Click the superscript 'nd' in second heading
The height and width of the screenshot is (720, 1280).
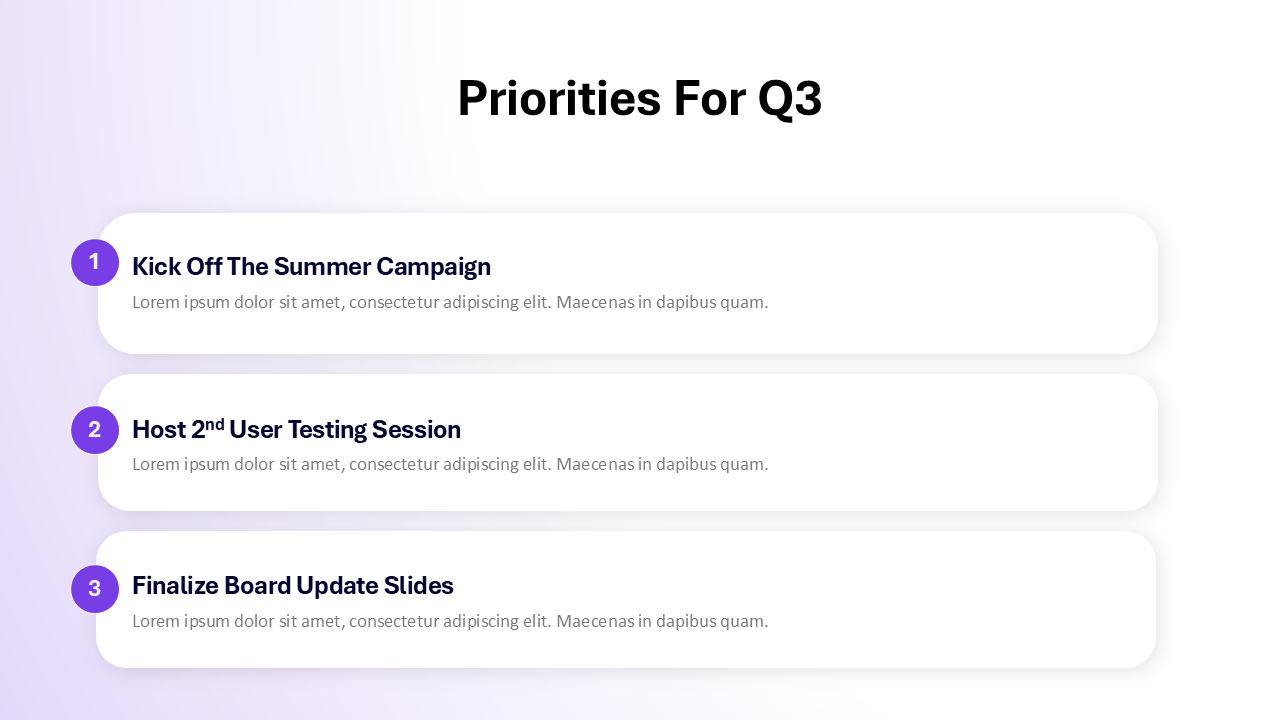pos(215,424)
